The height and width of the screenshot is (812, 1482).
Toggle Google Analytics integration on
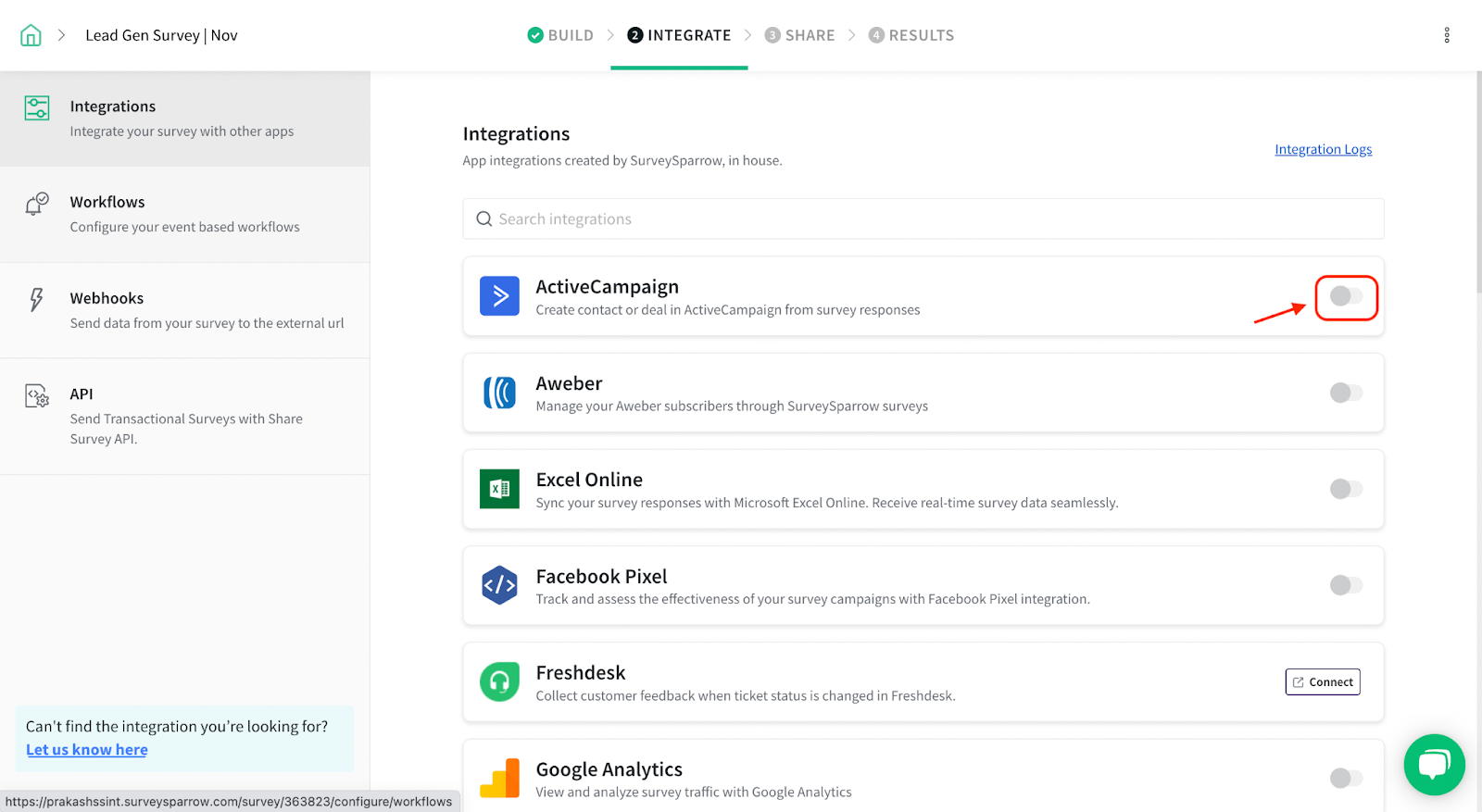pos(1346,779)
